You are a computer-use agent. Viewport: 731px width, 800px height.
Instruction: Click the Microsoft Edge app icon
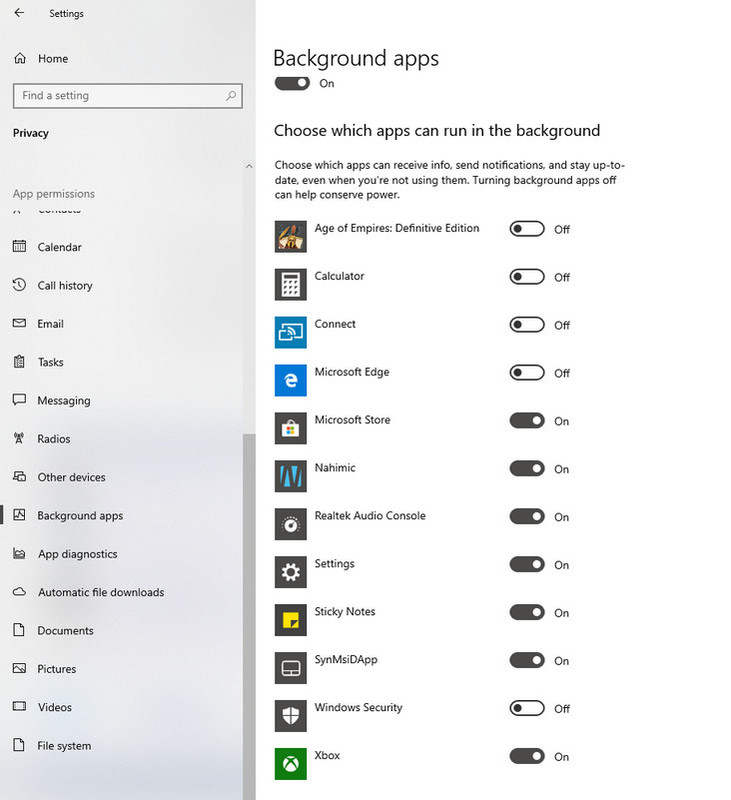point(291,381)
